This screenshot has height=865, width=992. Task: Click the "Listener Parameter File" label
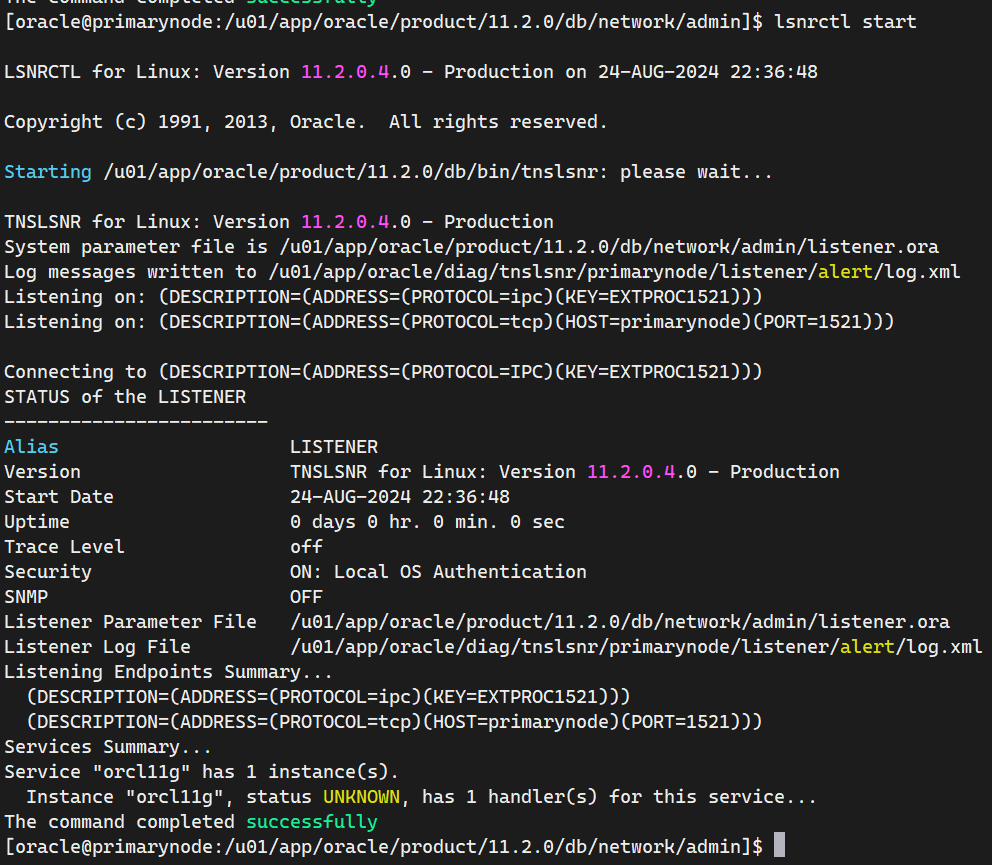[130, 621]
